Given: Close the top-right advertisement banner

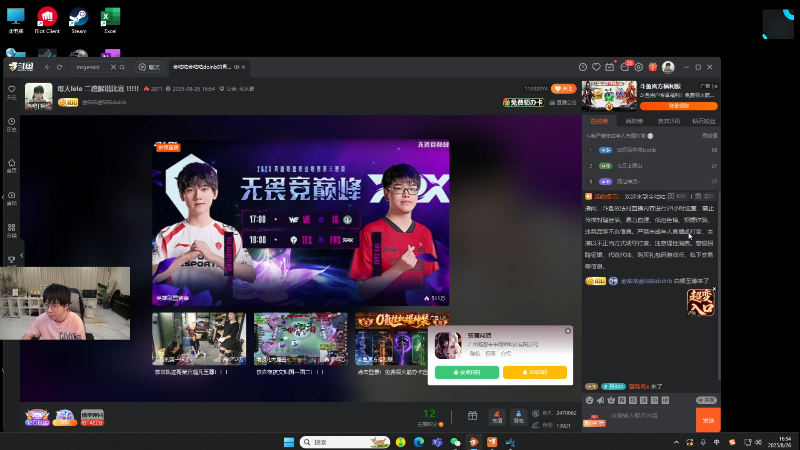Looking at the screenshot, I should [x=715, y=86].
